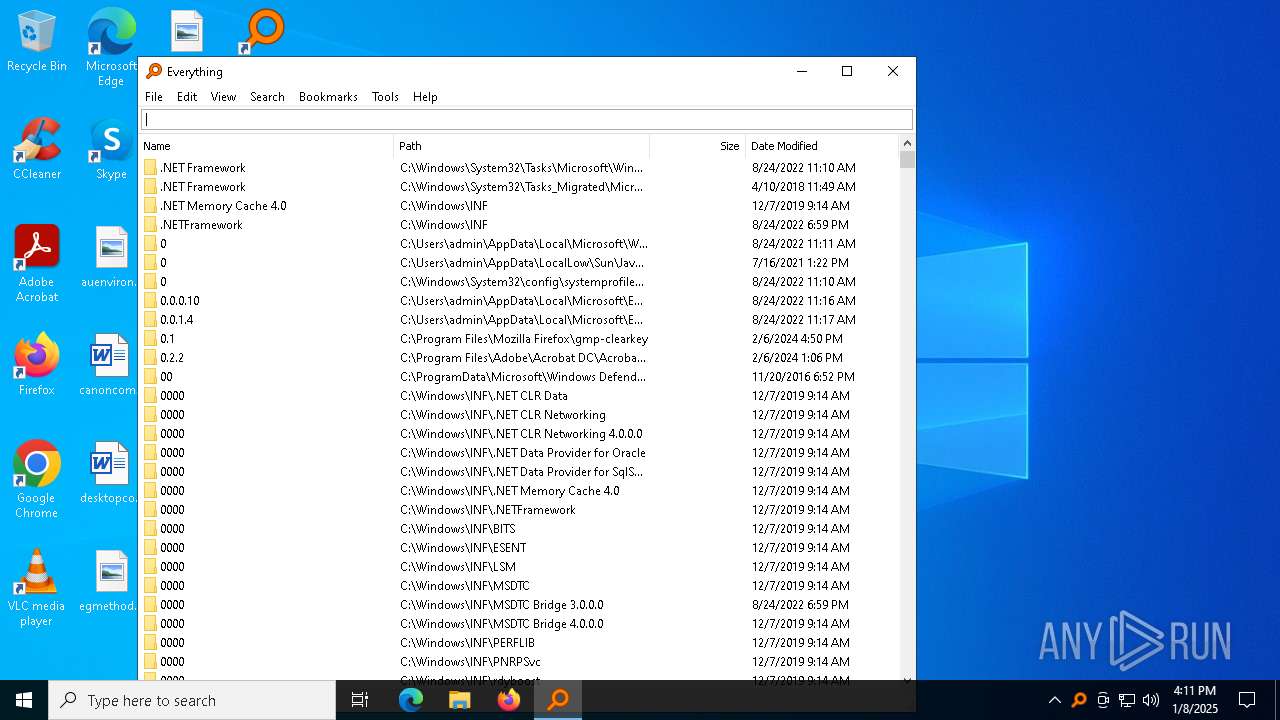Open the egmethod image file on desktop

tap(111, 581)
